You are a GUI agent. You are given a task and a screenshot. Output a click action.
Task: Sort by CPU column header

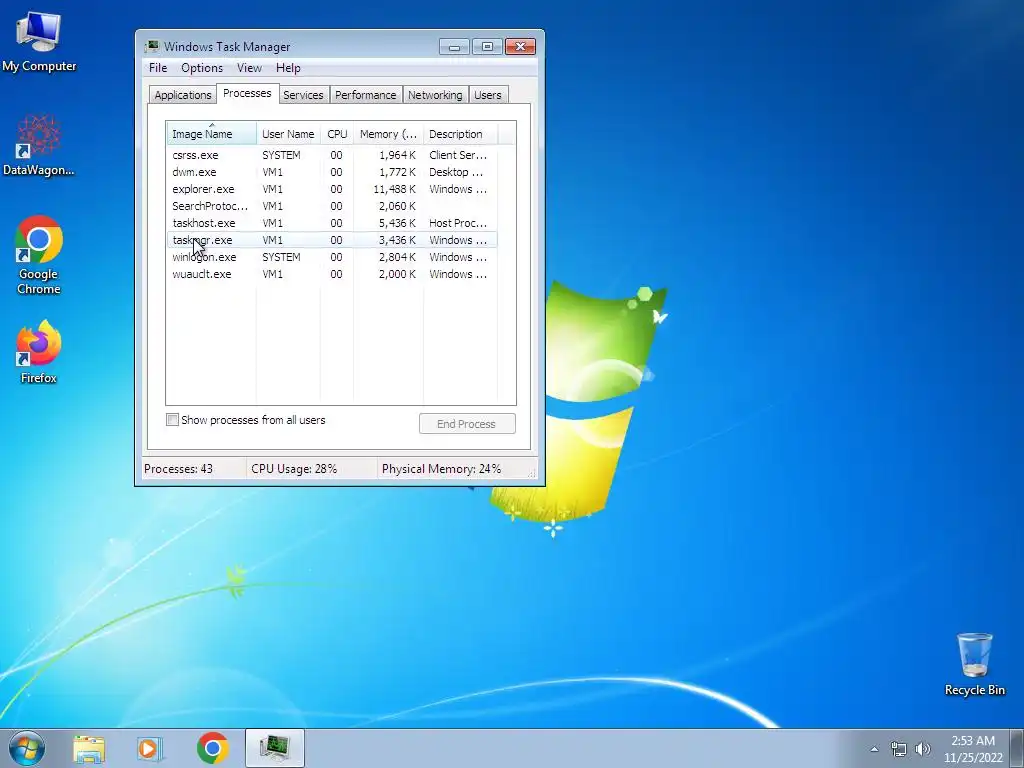coord(337,134)
